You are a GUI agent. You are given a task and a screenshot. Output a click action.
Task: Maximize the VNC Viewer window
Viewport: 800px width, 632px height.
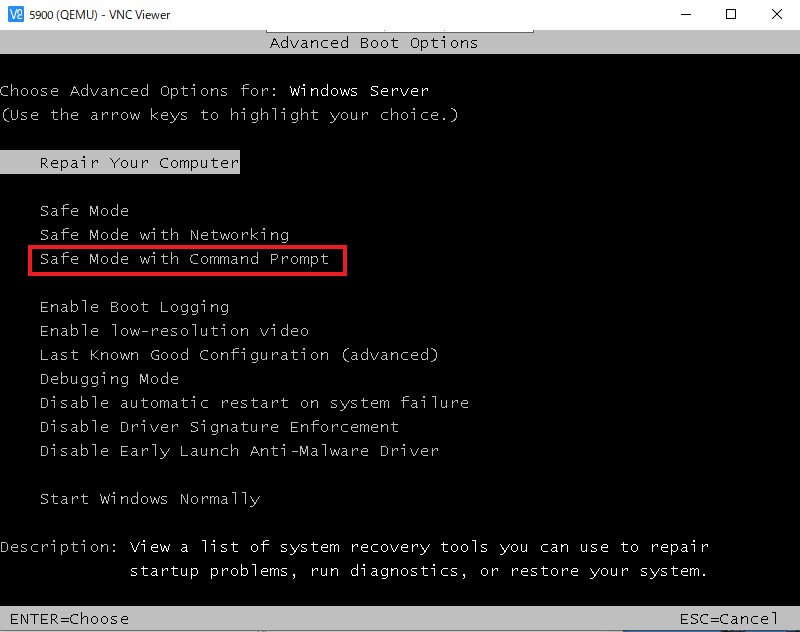pyautogui.click(x=731, y=14)
